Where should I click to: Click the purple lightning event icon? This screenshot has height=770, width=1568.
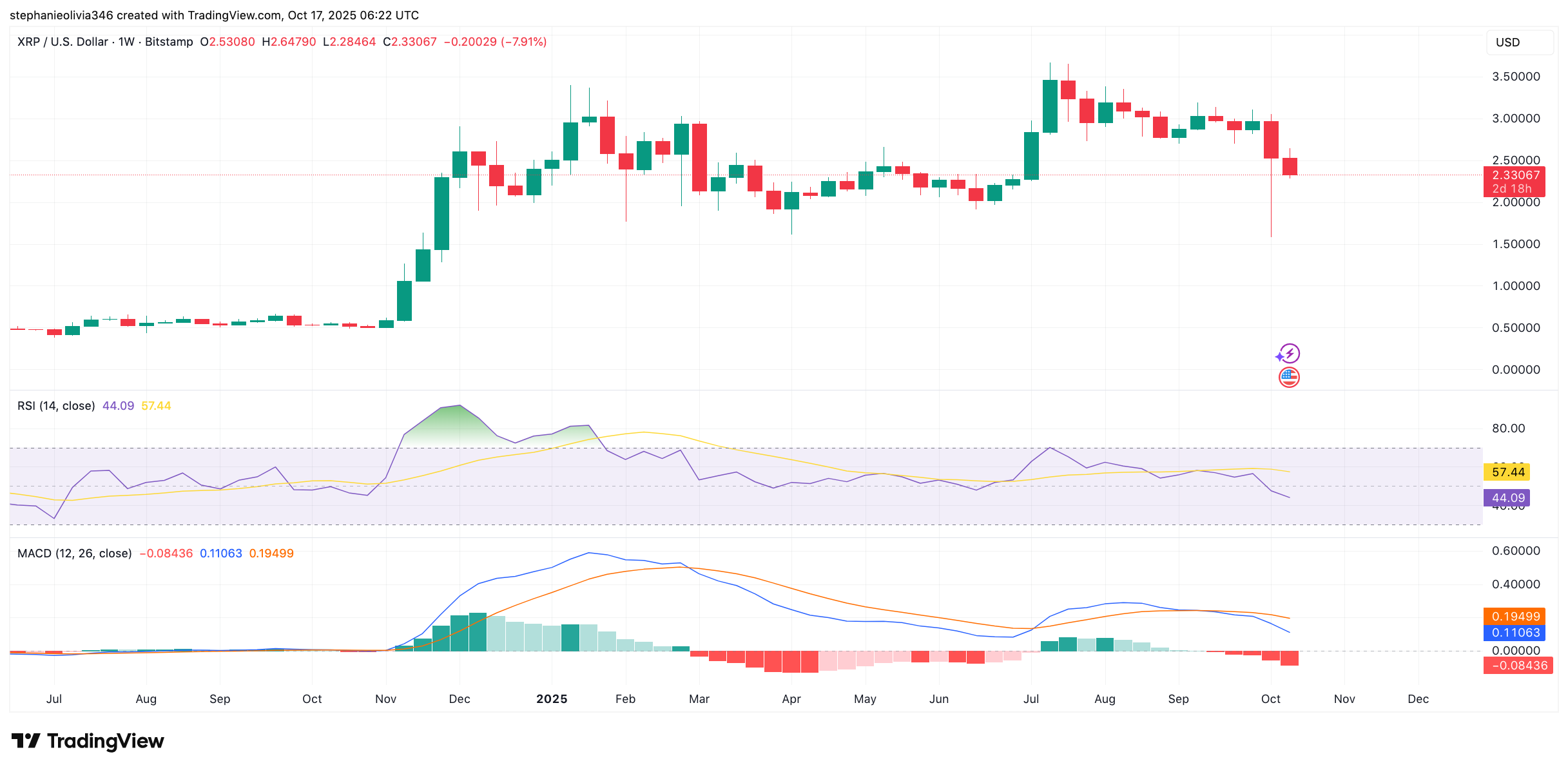point(1289,353)
